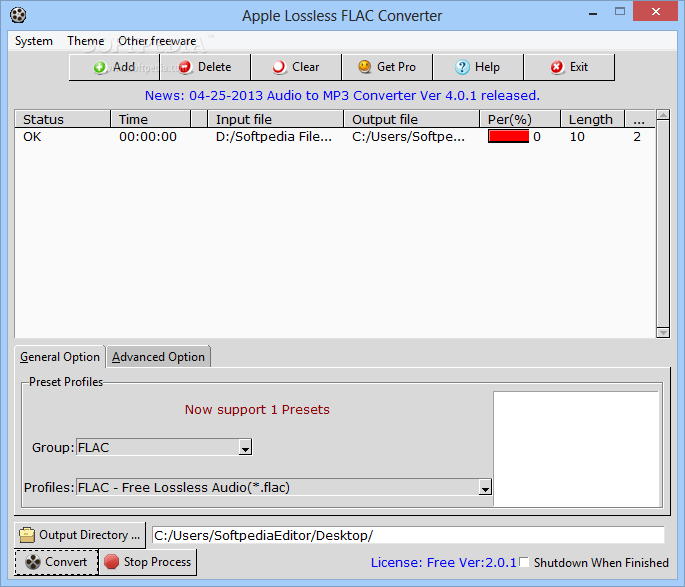Click the Now support 1 Presets text

pyautogui.click(x=257, y=410)
